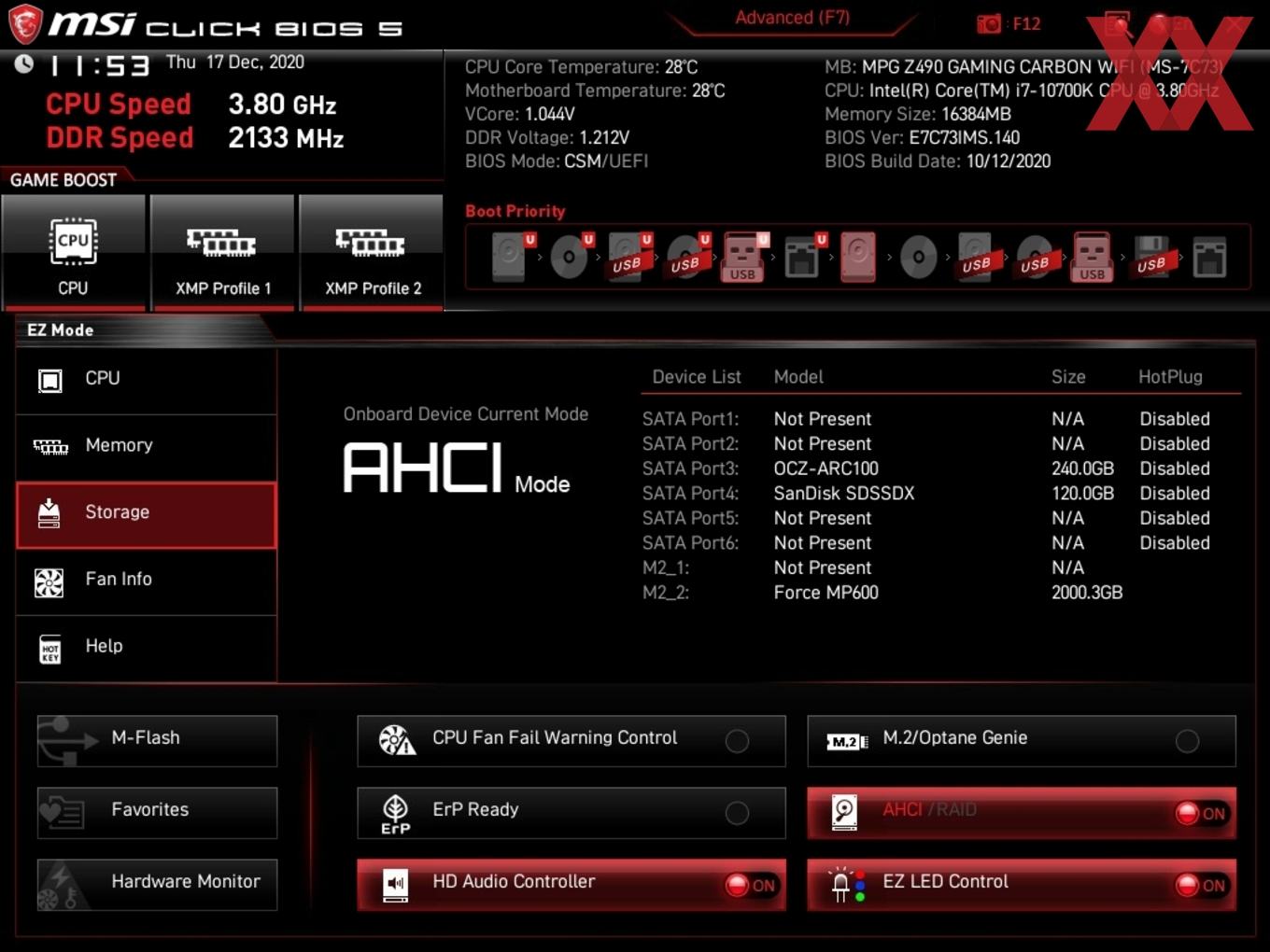The width and height of the screenshot is (1270, 952).
Task: Enable the ErP Ready option
Action: [571, 813]
